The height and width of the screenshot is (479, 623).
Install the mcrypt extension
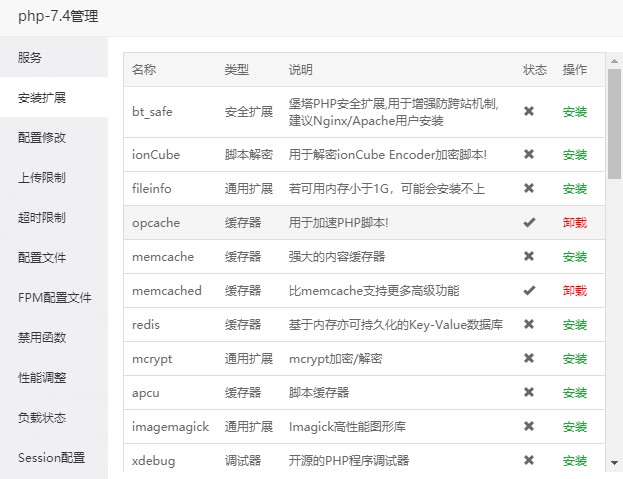(575, 359)
